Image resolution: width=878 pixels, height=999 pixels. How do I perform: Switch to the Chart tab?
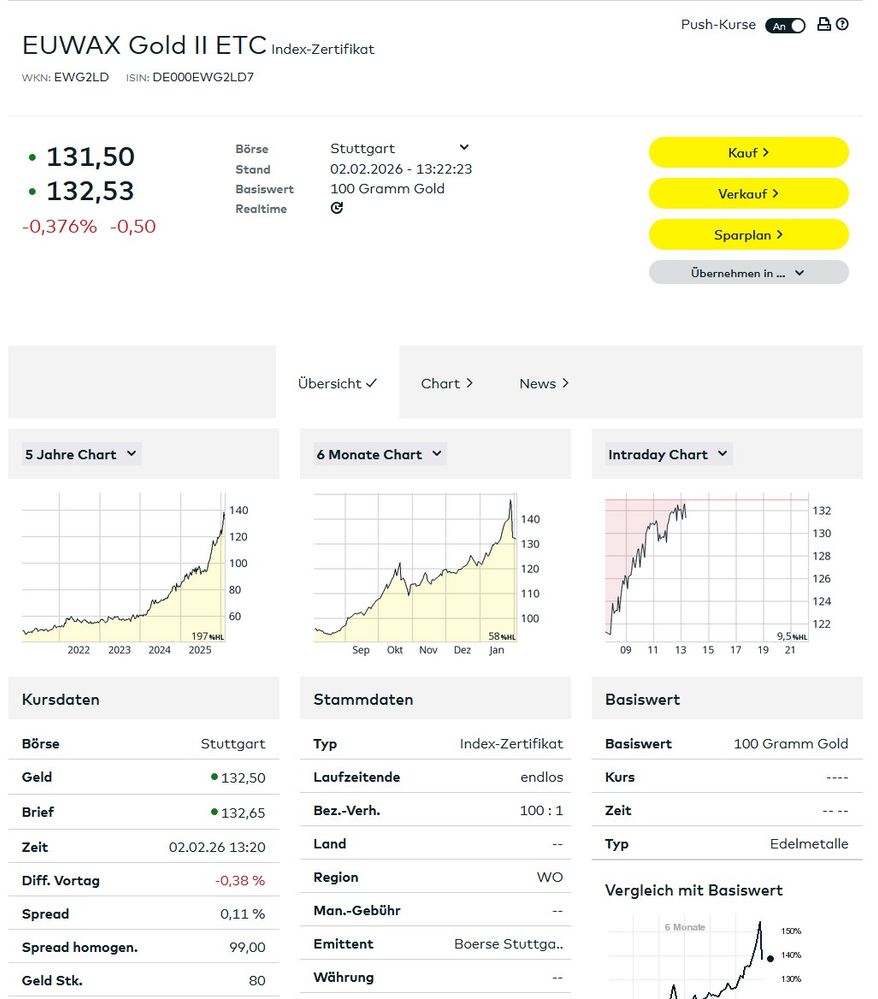coord(447,384)
